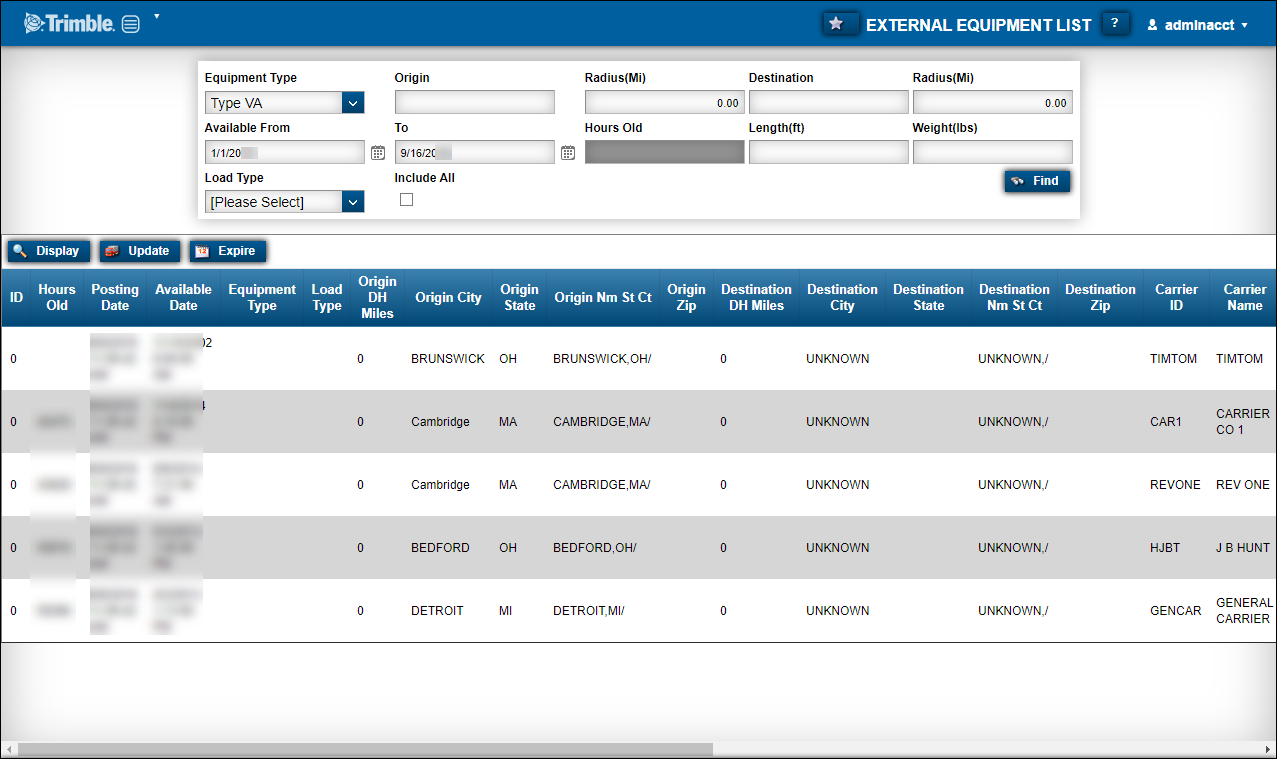Image resolution: width=1277 pixels, height=759 pixels.
Task: Click the small dropdown arrow beside the menu icon
Action: 157,17
